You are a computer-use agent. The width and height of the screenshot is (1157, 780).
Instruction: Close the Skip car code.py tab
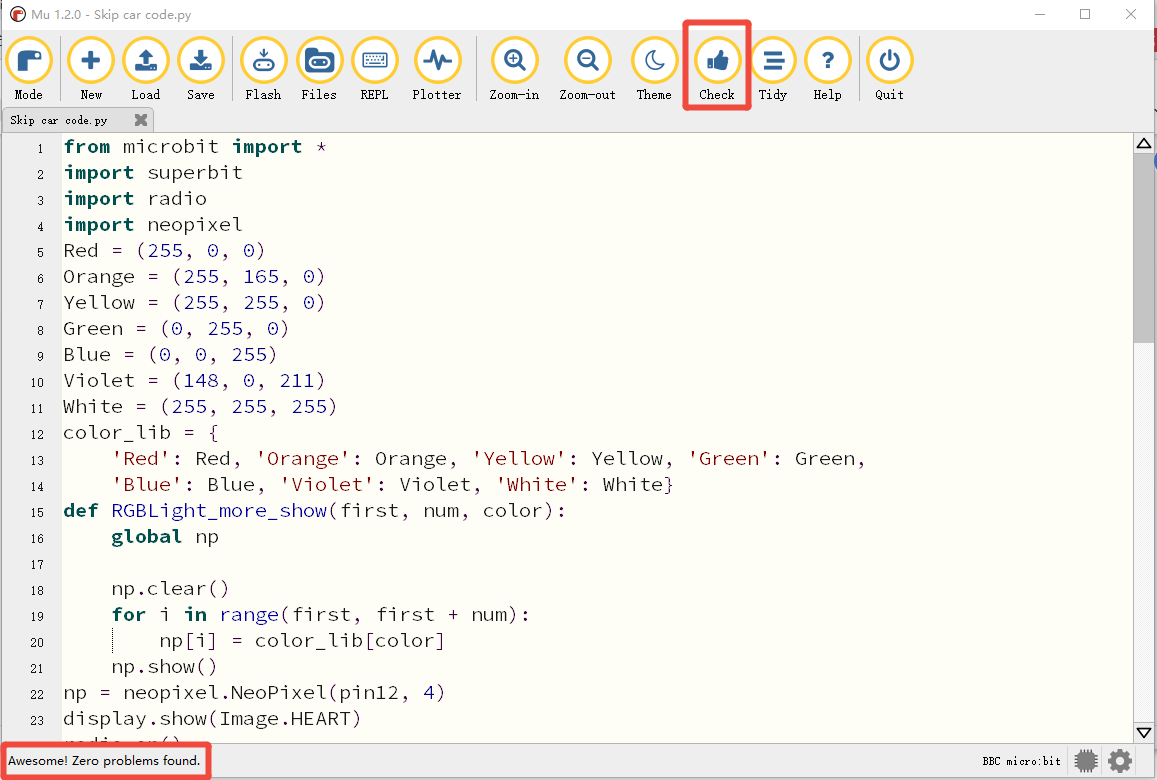coord(141,120)
